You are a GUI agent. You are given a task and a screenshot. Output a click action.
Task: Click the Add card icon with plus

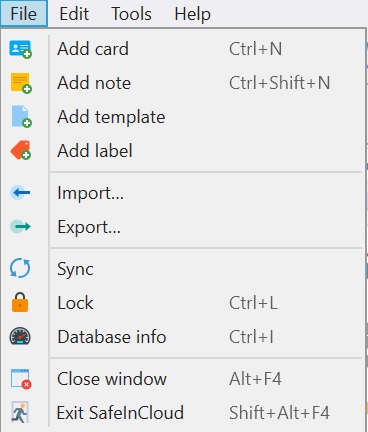[x=20, y=49]
